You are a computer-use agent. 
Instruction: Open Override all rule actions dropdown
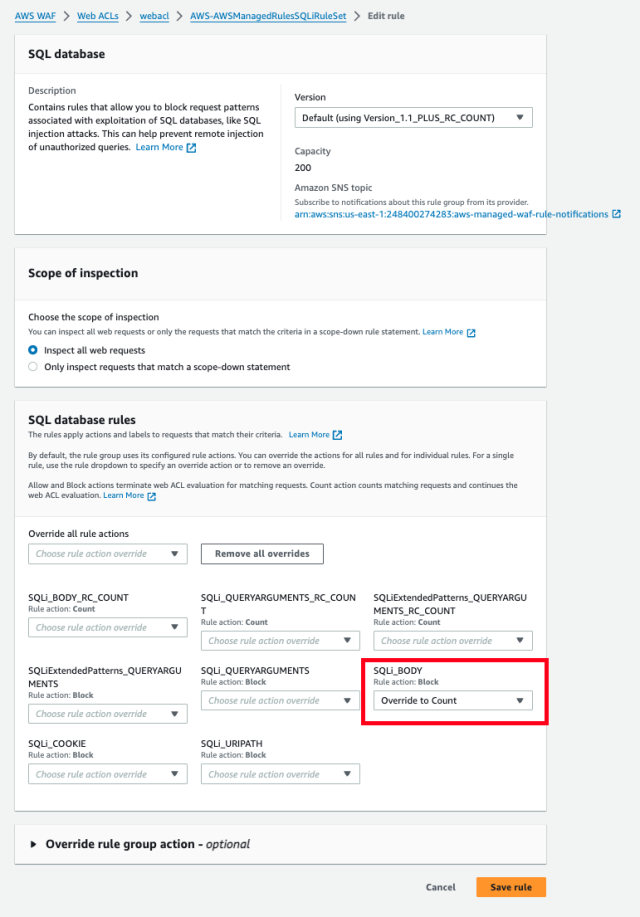click(x=107, y=554)
